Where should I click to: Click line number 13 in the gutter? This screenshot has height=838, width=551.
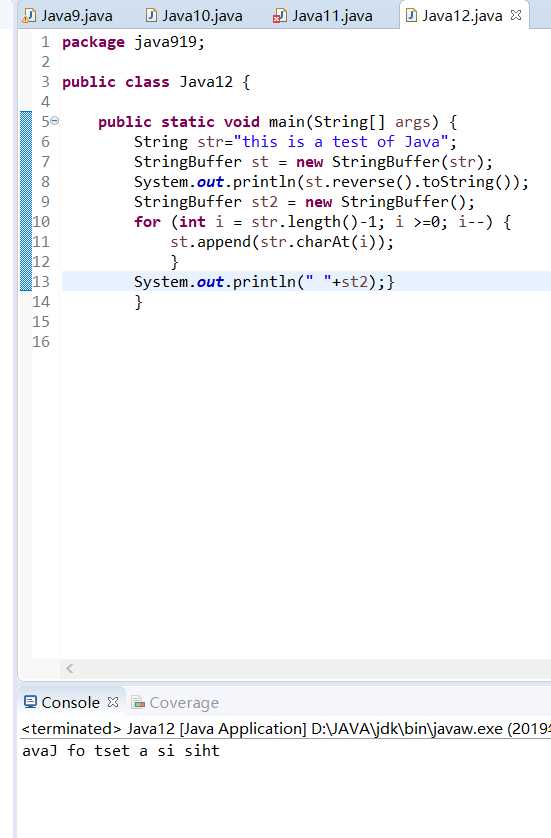(41, 282)
